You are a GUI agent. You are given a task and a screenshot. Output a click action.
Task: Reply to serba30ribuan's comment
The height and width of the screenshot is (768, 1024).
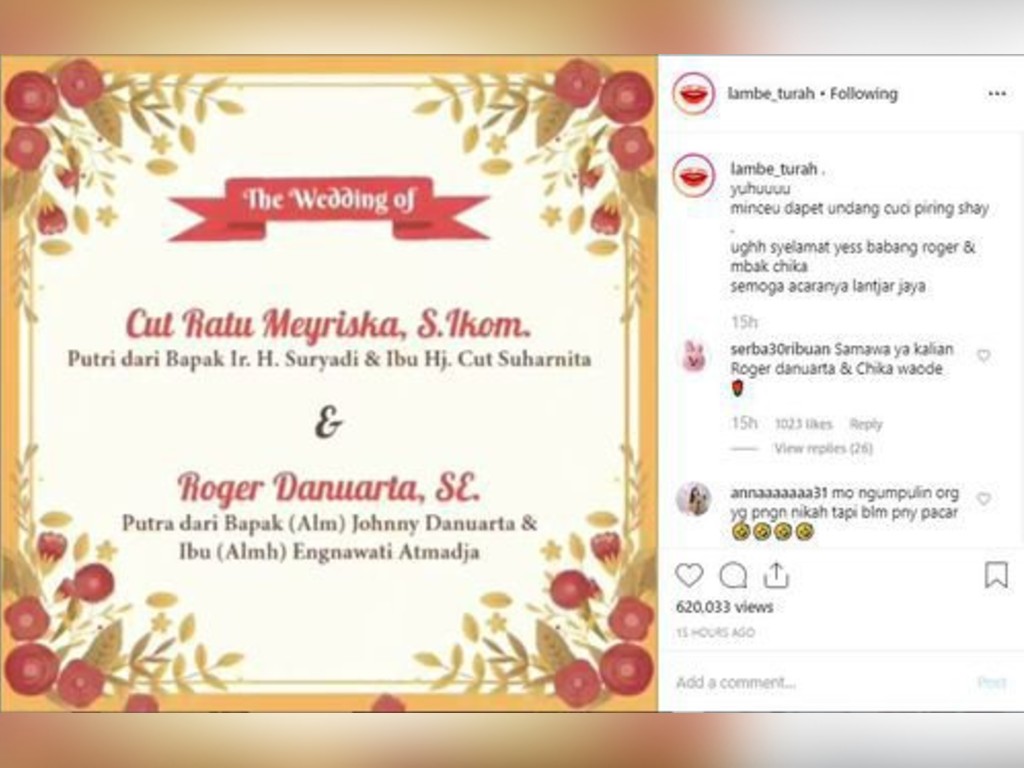pyautogui.click(x=865, y=424)
